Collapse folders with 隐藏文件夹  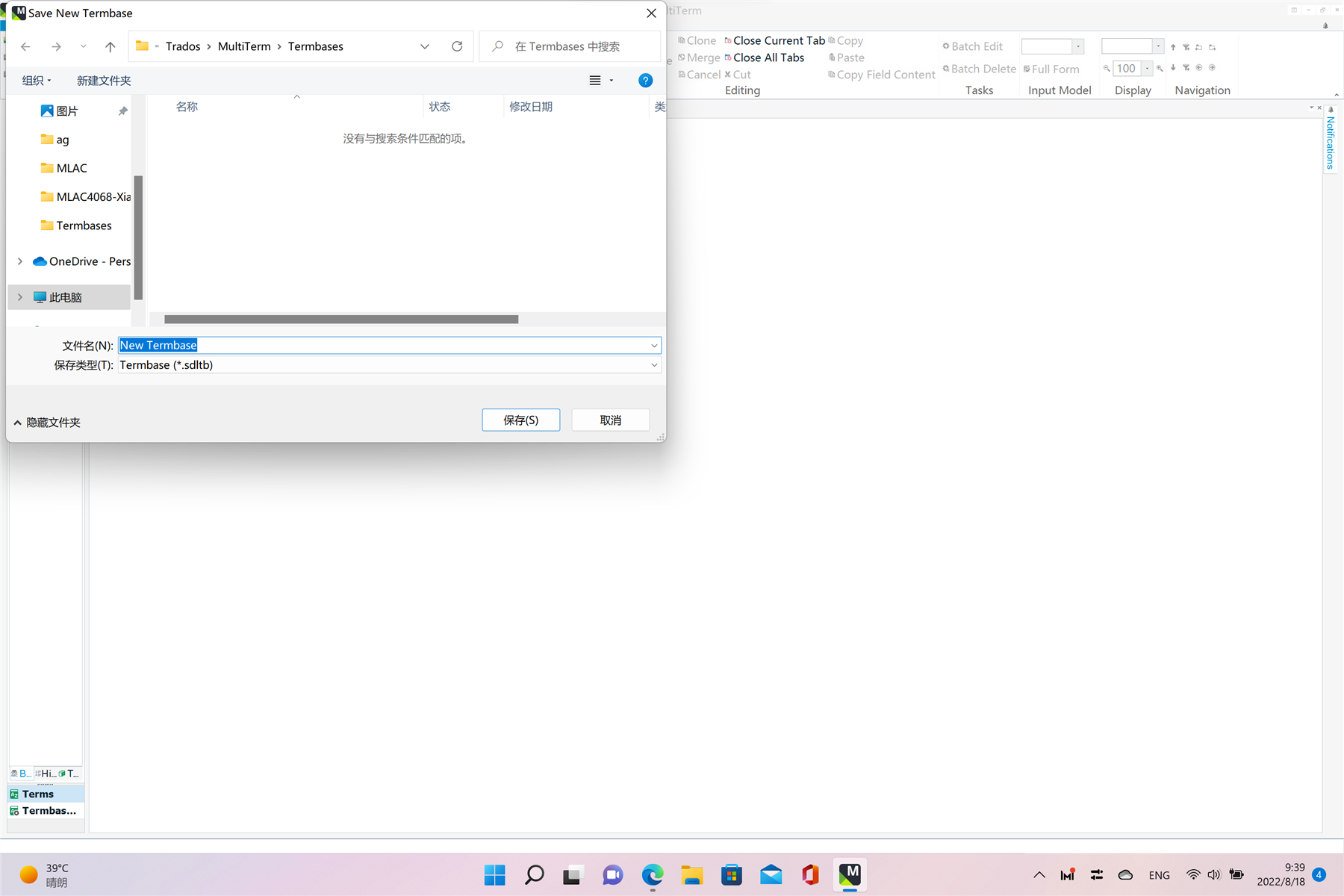tap(47, 423)
